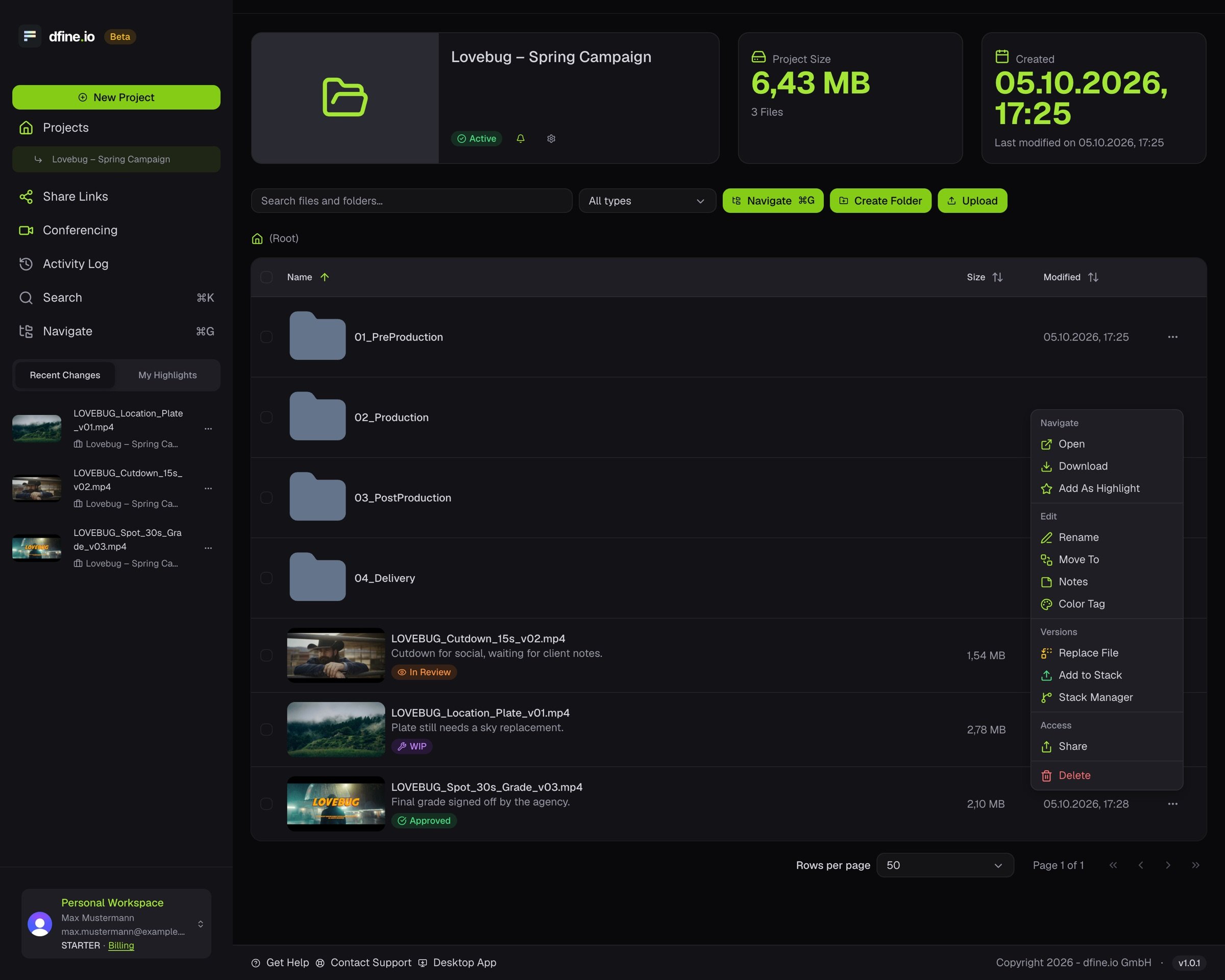Select the 02_Production row checkbox
The width and height of the screenshot is (1225, 980).
point(266,418)
